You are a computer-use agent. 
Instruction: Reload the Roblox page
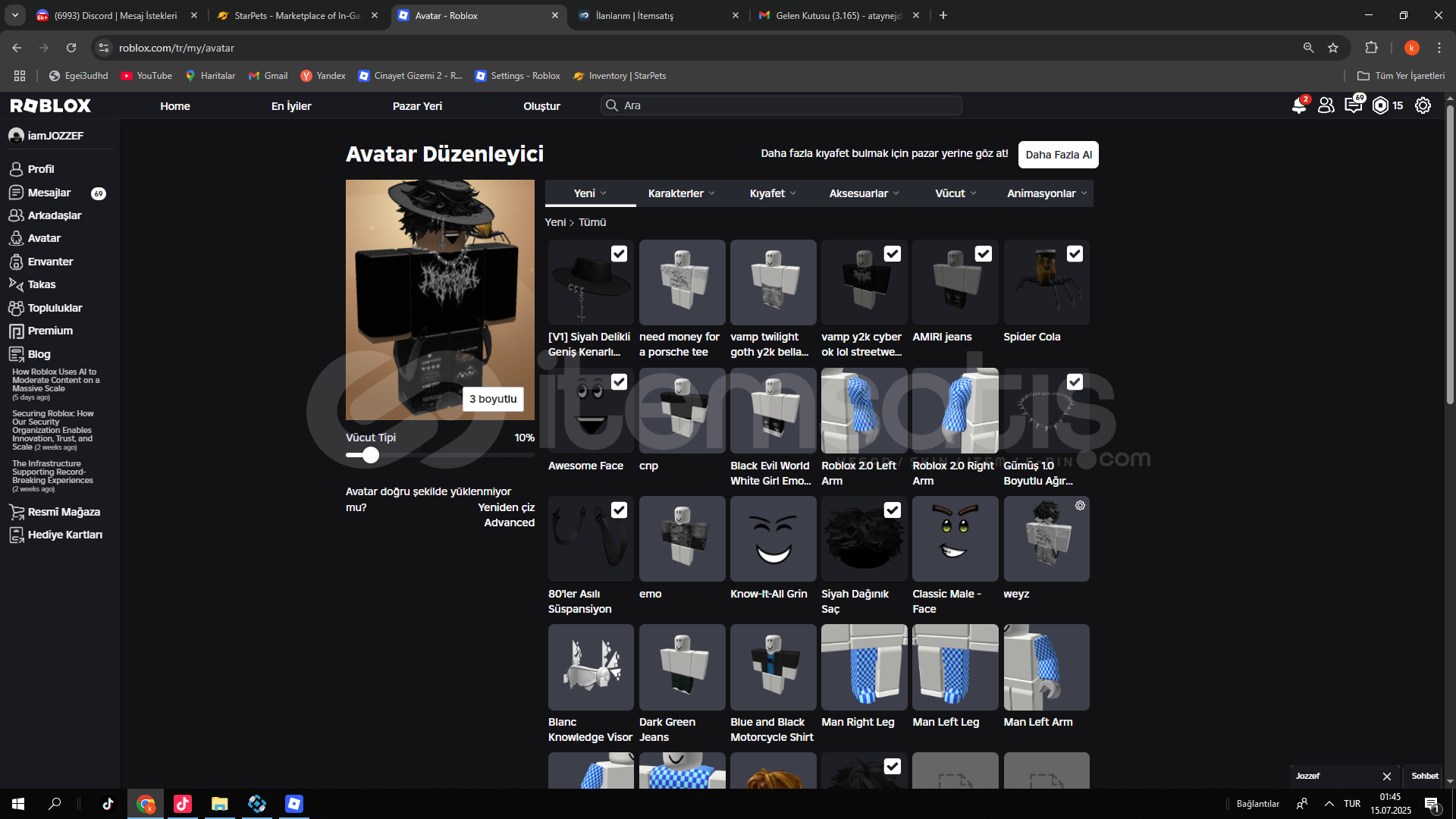tap(71, 48)
